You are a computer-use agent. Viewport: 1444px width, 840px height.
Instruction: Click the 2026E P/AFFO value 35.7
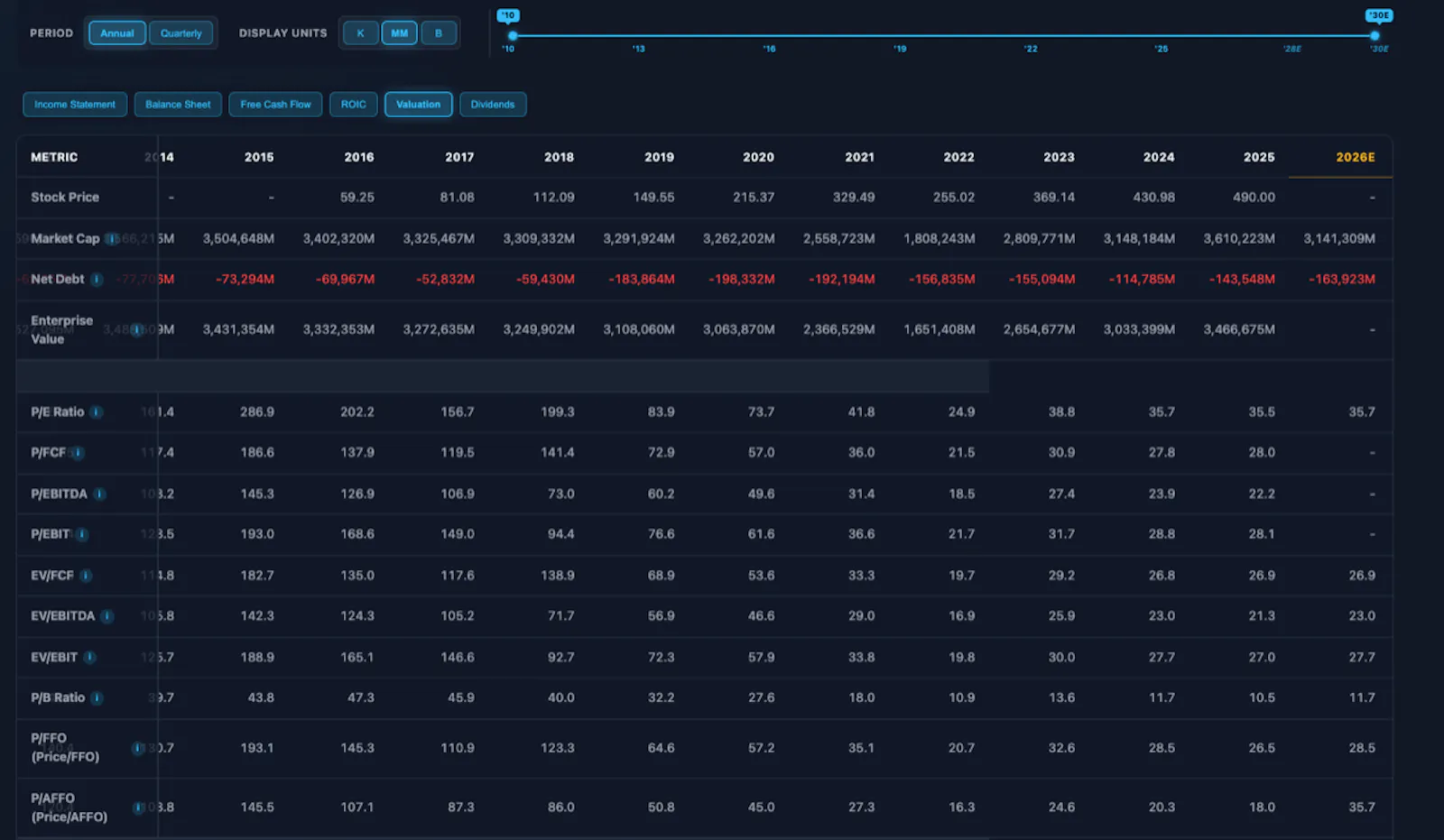click(x=1362, y=808)
